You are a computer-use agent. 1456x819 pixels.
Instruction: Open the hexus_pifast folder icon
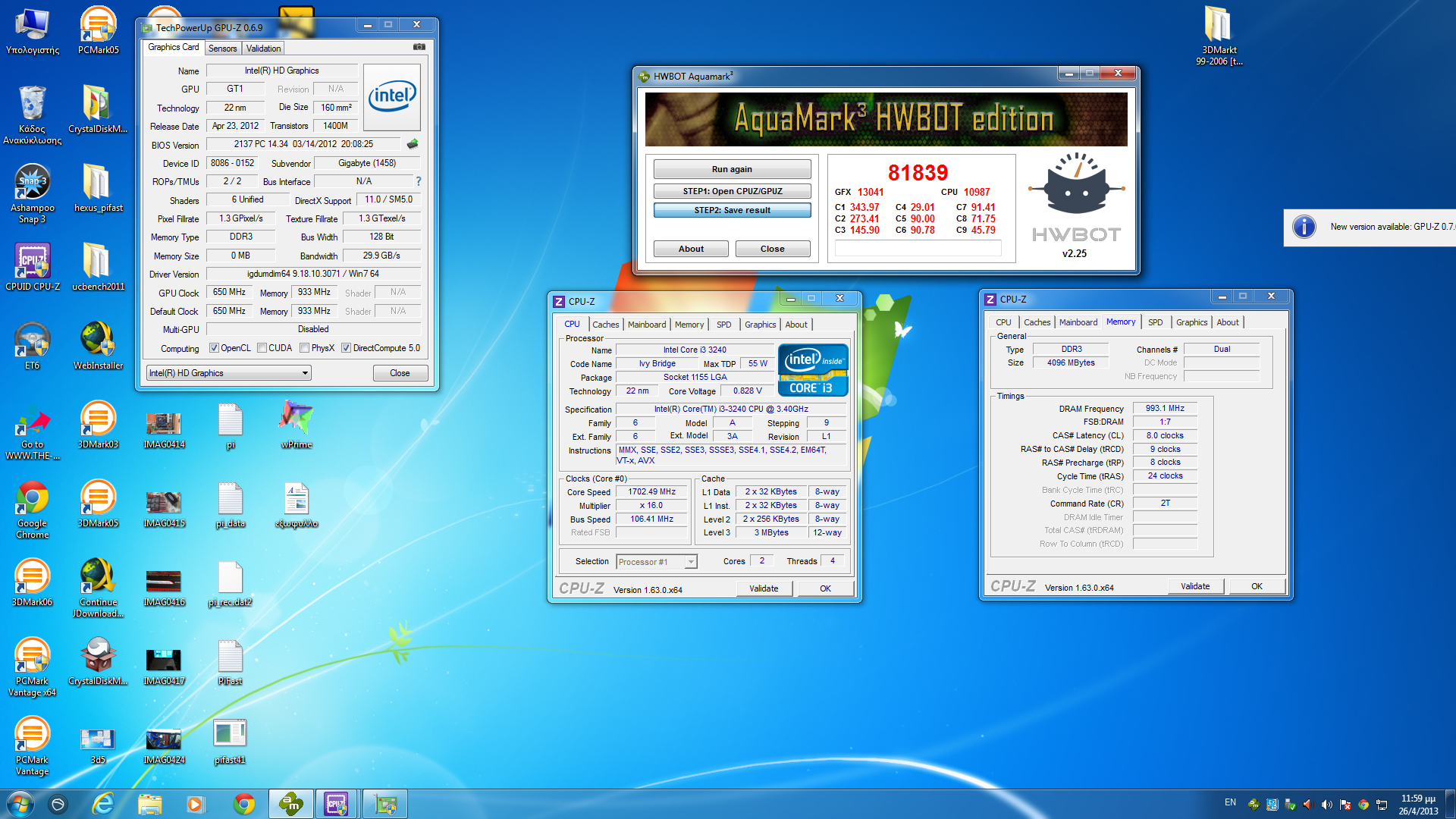(98, 187)
